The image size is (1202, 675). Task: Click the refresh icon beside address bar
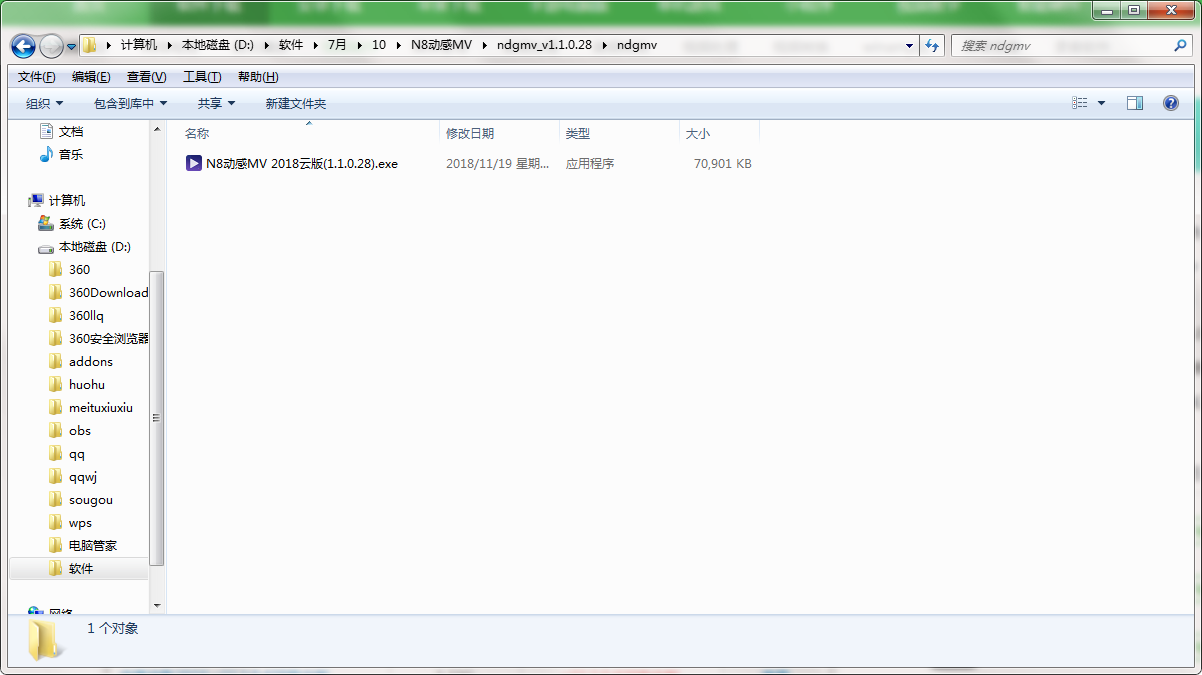tap(932, 46)
